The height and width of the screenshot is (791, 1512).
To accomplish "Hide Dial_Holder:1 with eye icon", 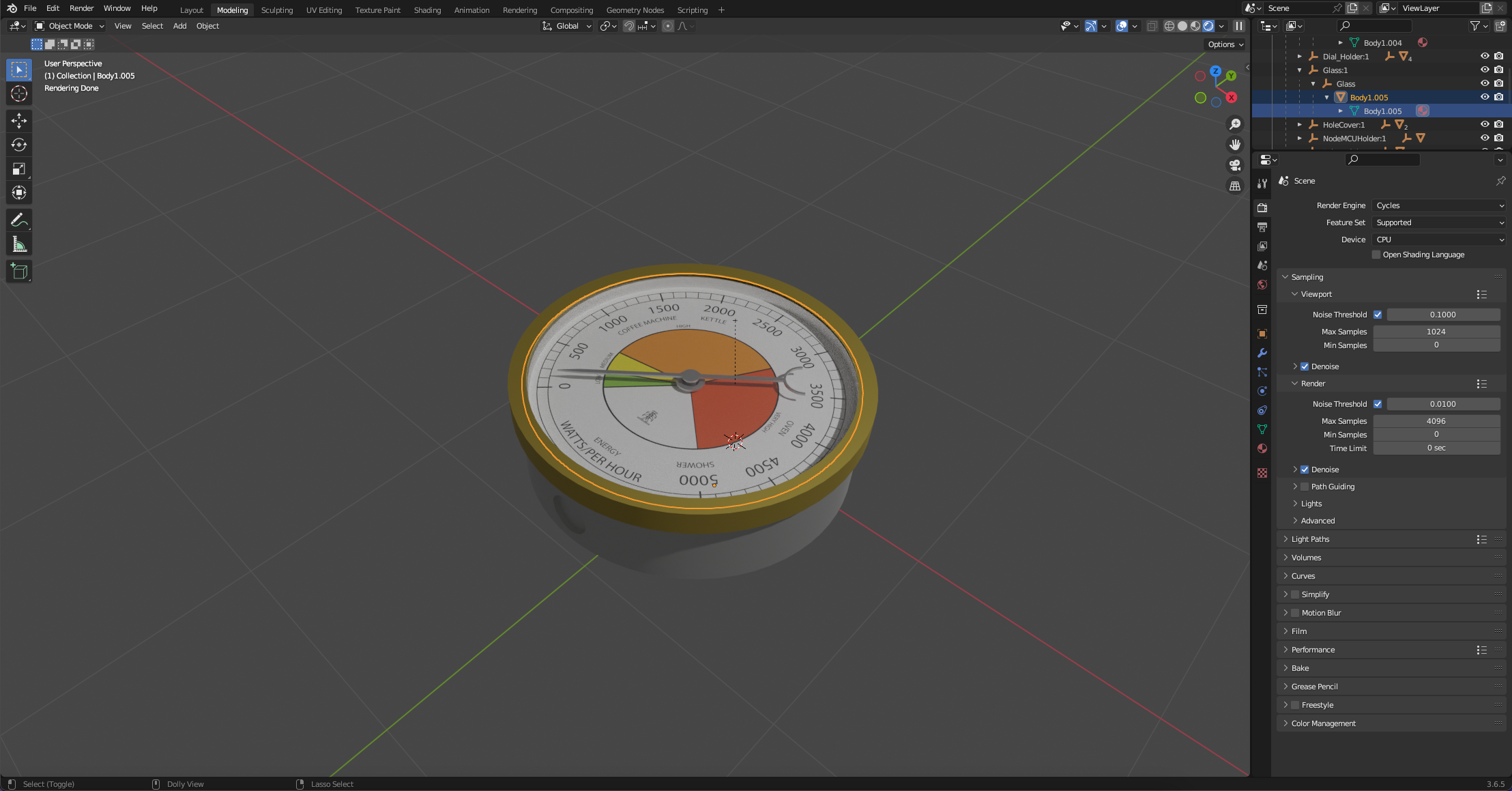I will (x=1485, y=56).
